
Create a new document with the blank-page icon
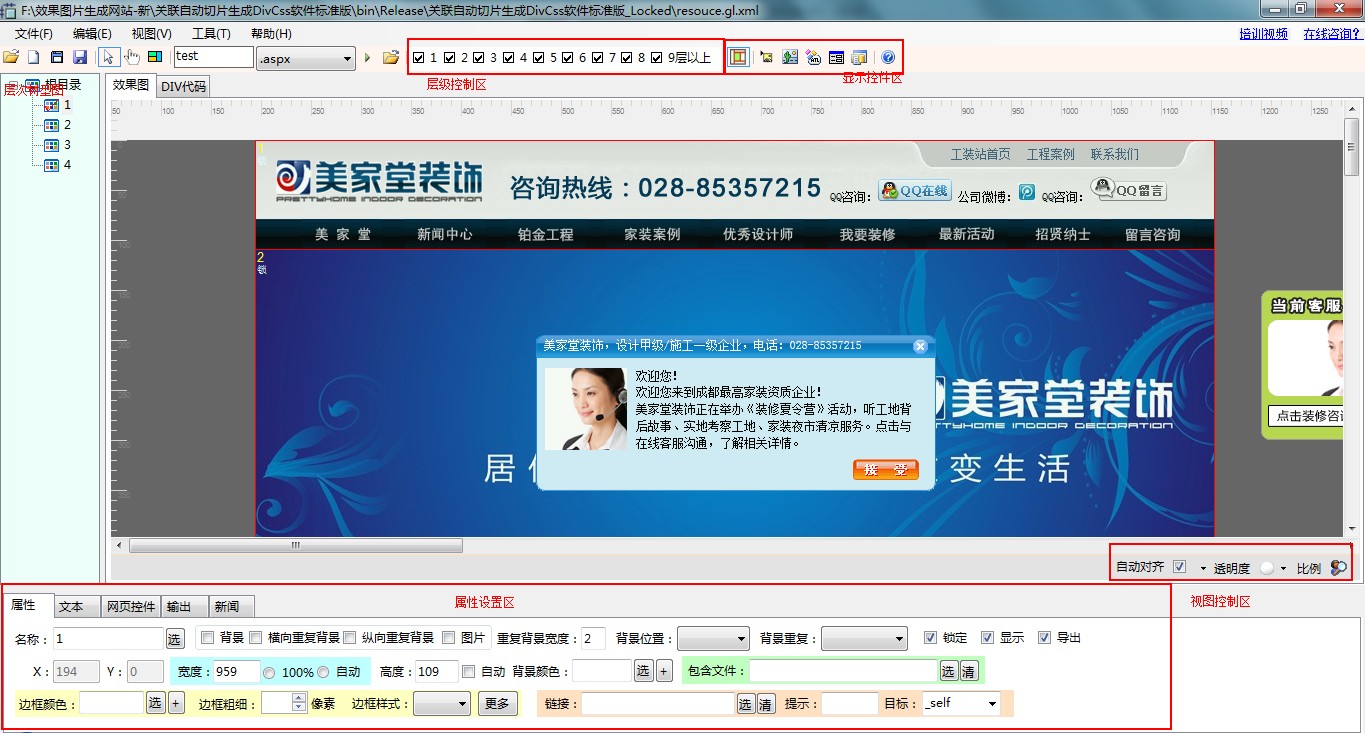(x=33, y=57)
